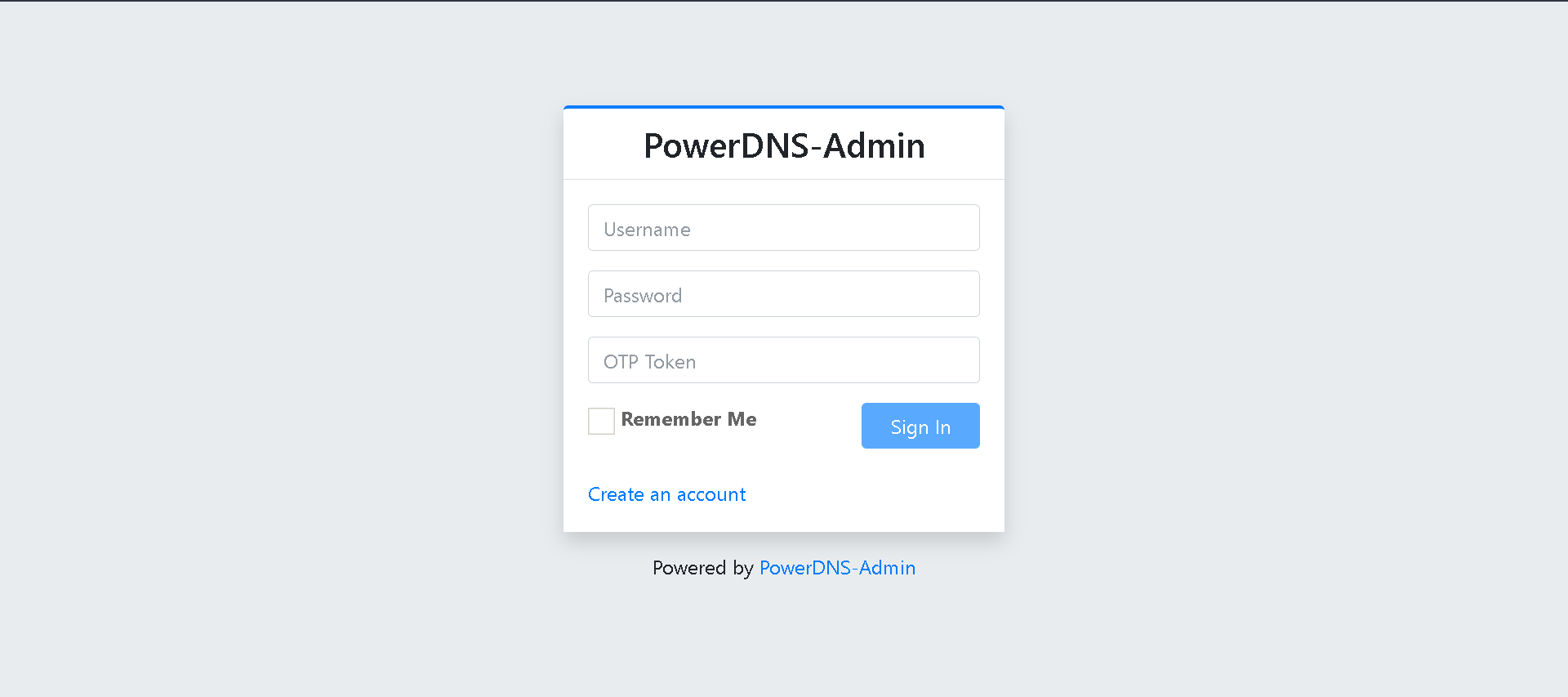The width and height of the screenshot is (1568, 697).
Task: Click the PowerDNS-Admin login heading
Action: pos(784,145)
